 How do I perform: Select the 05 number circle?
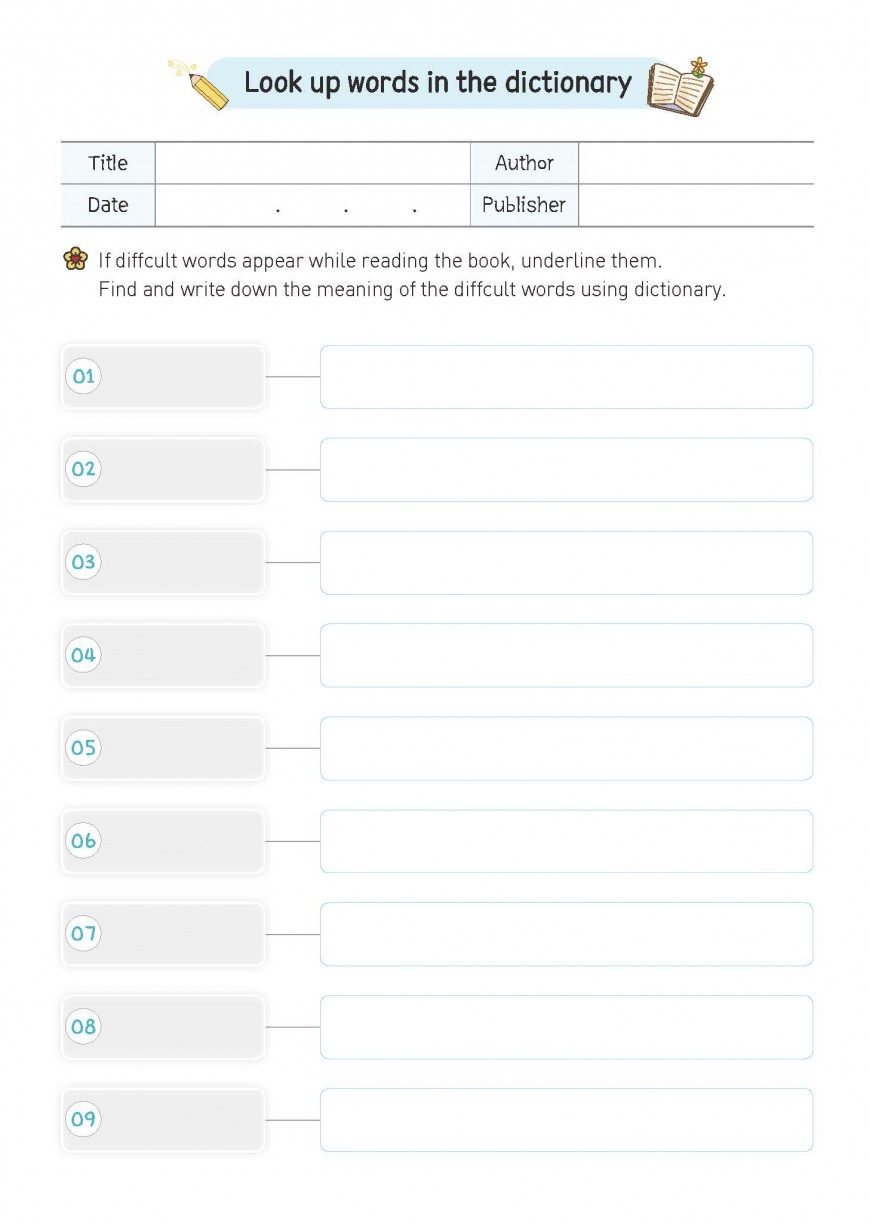83,748
